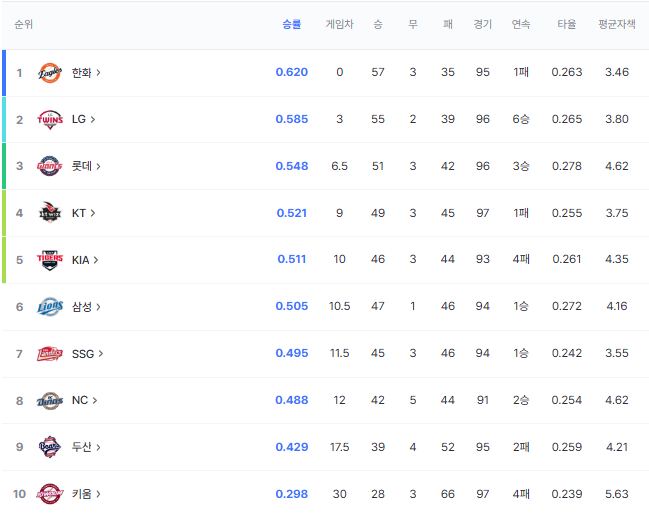Click games played value 93 for KIA
The image size is (649, 515).
(483, 259)
